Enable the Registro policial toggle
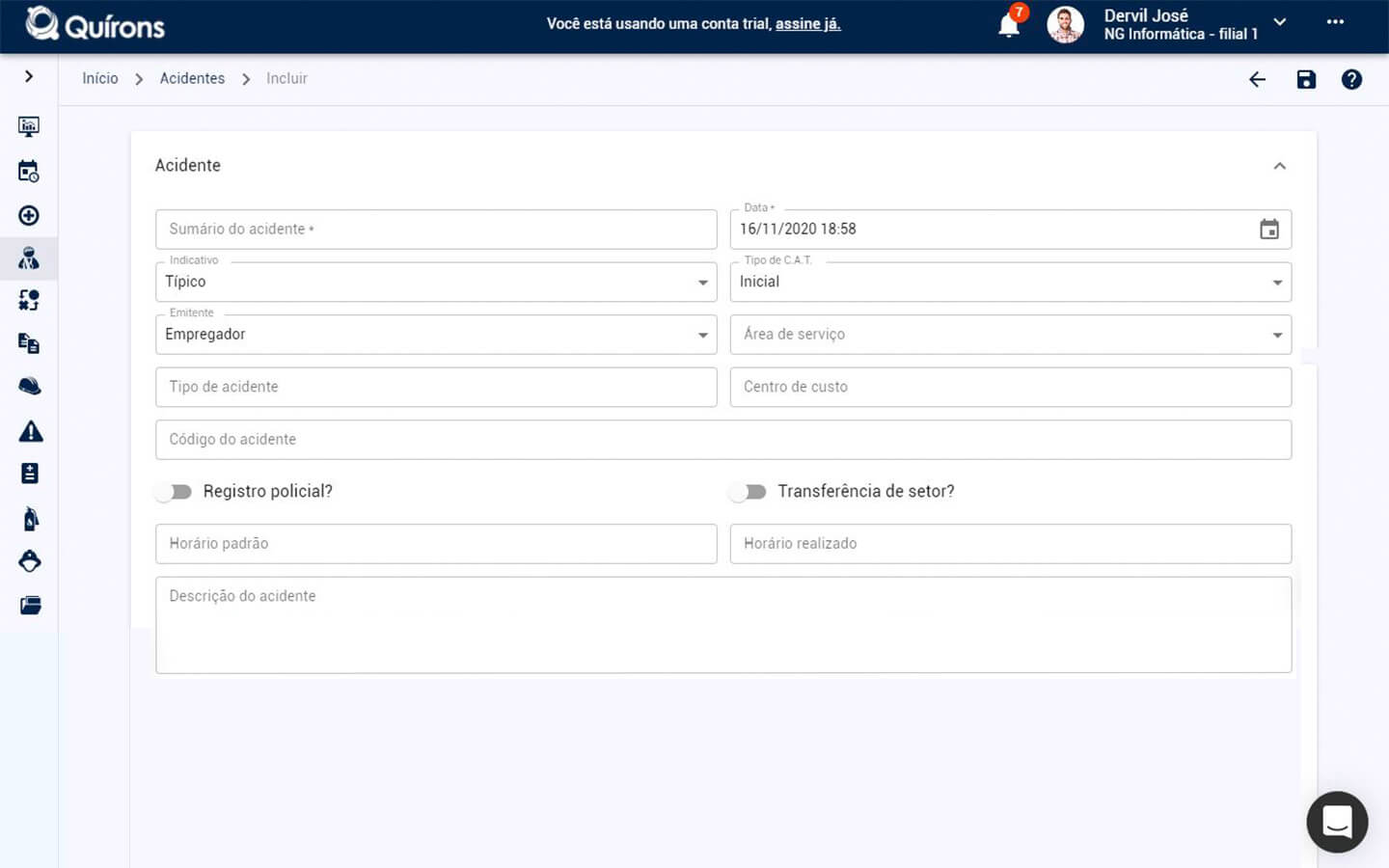1389x868 pixels. (x=175, y=492)
